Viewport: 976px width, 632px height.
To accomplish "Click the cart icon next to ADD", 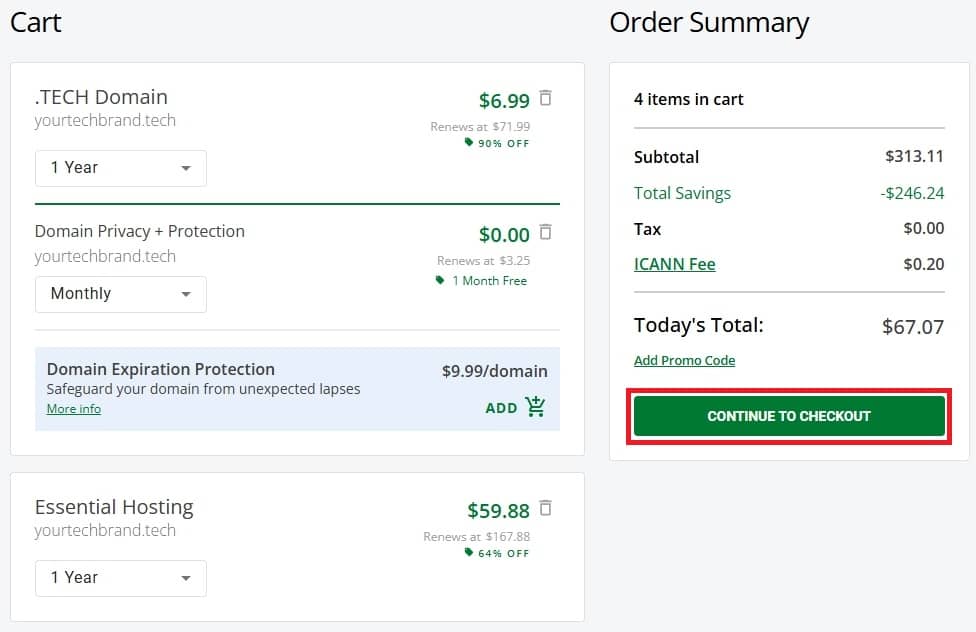I will tap(536, 407).
